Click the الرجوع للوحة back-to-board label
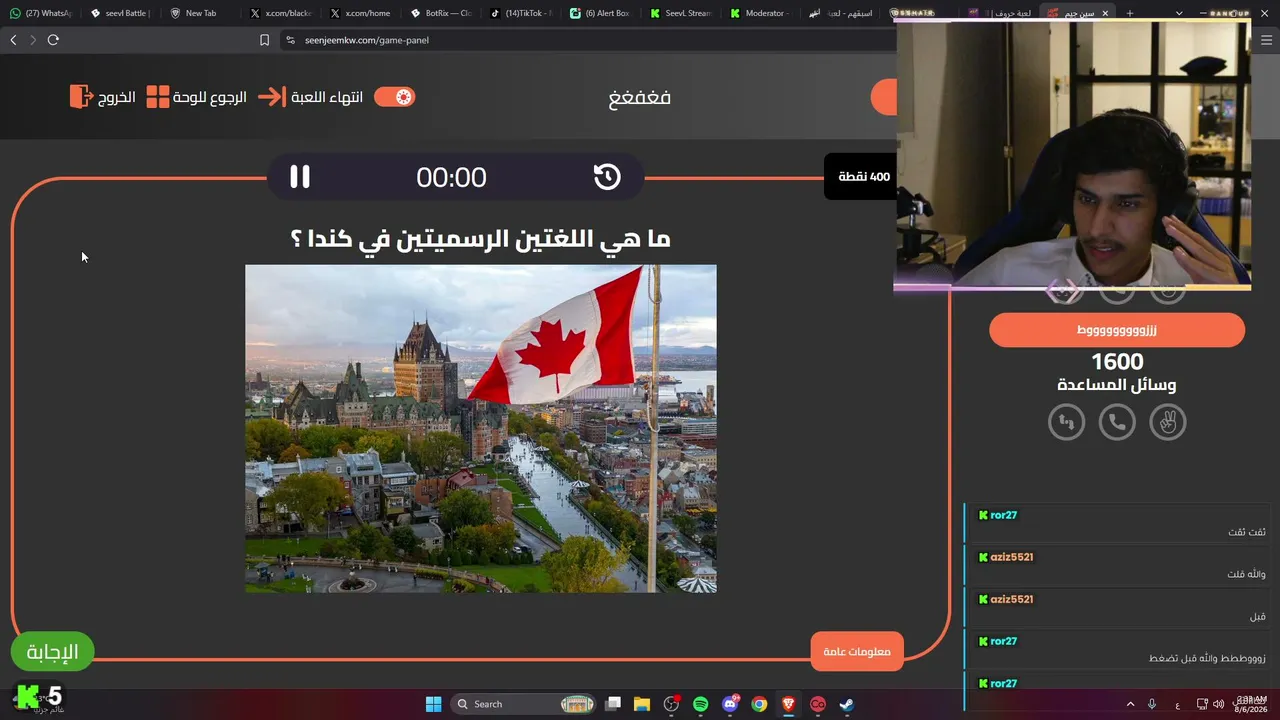 coord(209,98)
